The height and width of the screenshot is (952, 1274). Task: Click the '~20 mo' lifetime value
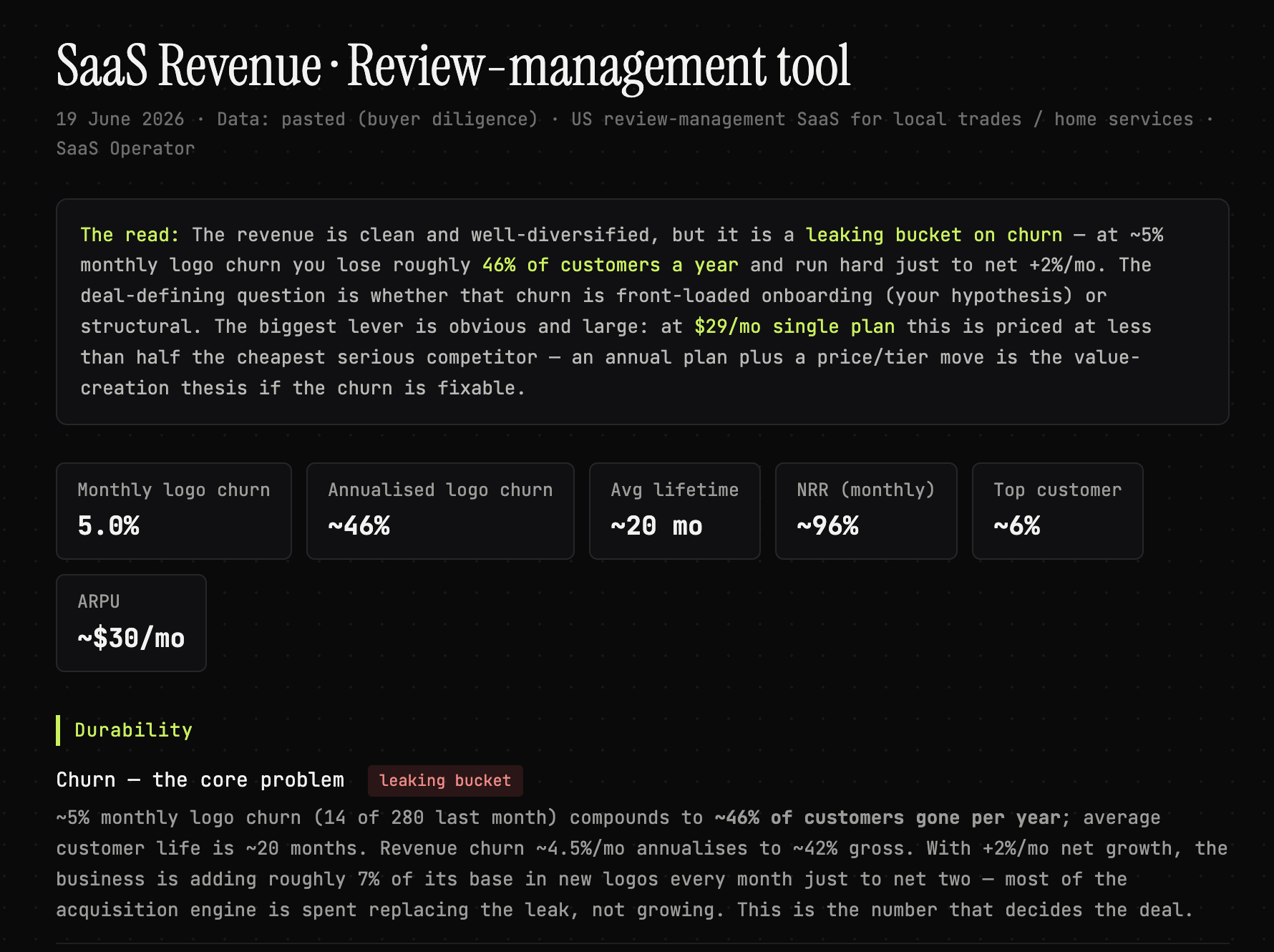(x=657, y=526)
